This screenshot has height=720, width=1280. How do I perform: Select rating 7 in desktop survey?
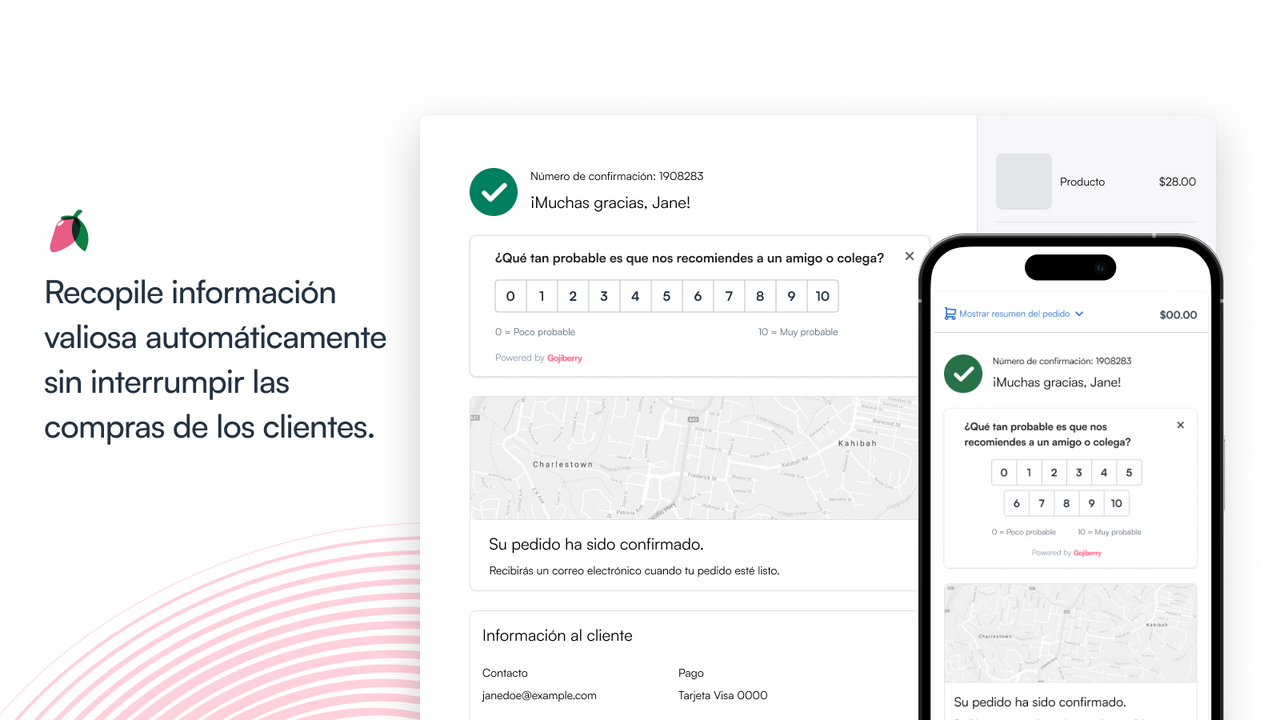point(729,296)
